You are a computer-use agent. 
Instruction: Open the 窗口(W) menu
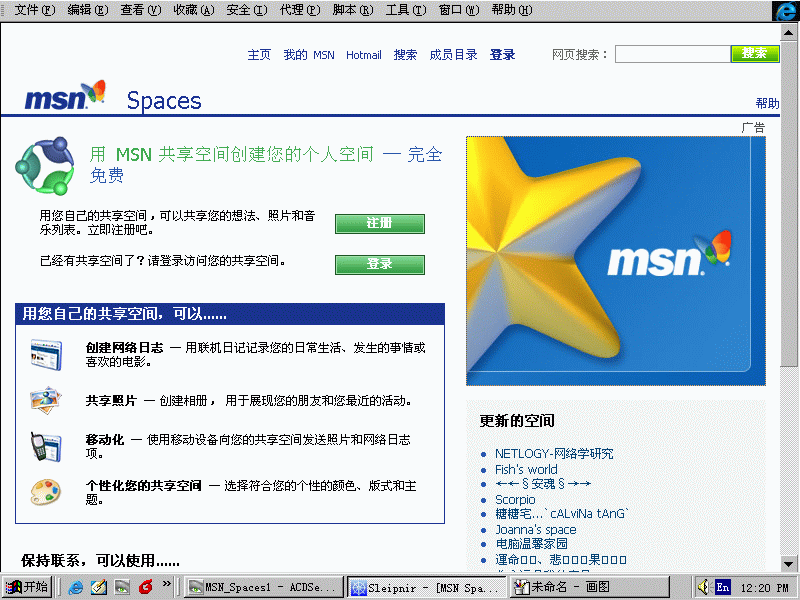click(x=459, y=10)
